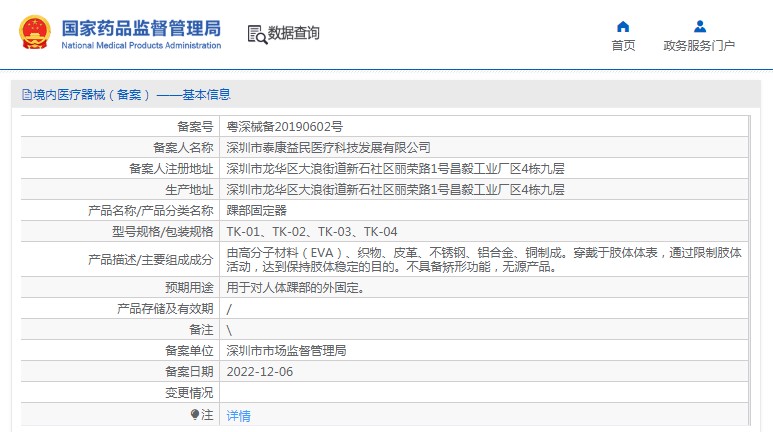Click the 备案号 label
Image resolution: width=773 pixels, height=432 pixels.
tap(195, 127)
